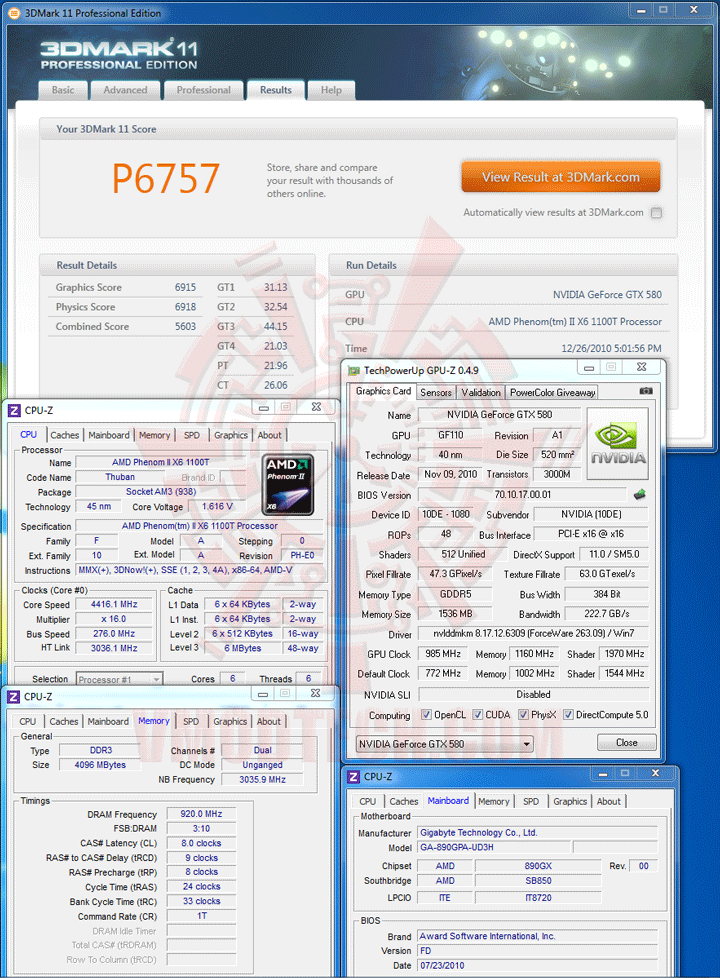
Task: Click the CAS# Latency 8.0 clocks value
Action: [201, 843]
